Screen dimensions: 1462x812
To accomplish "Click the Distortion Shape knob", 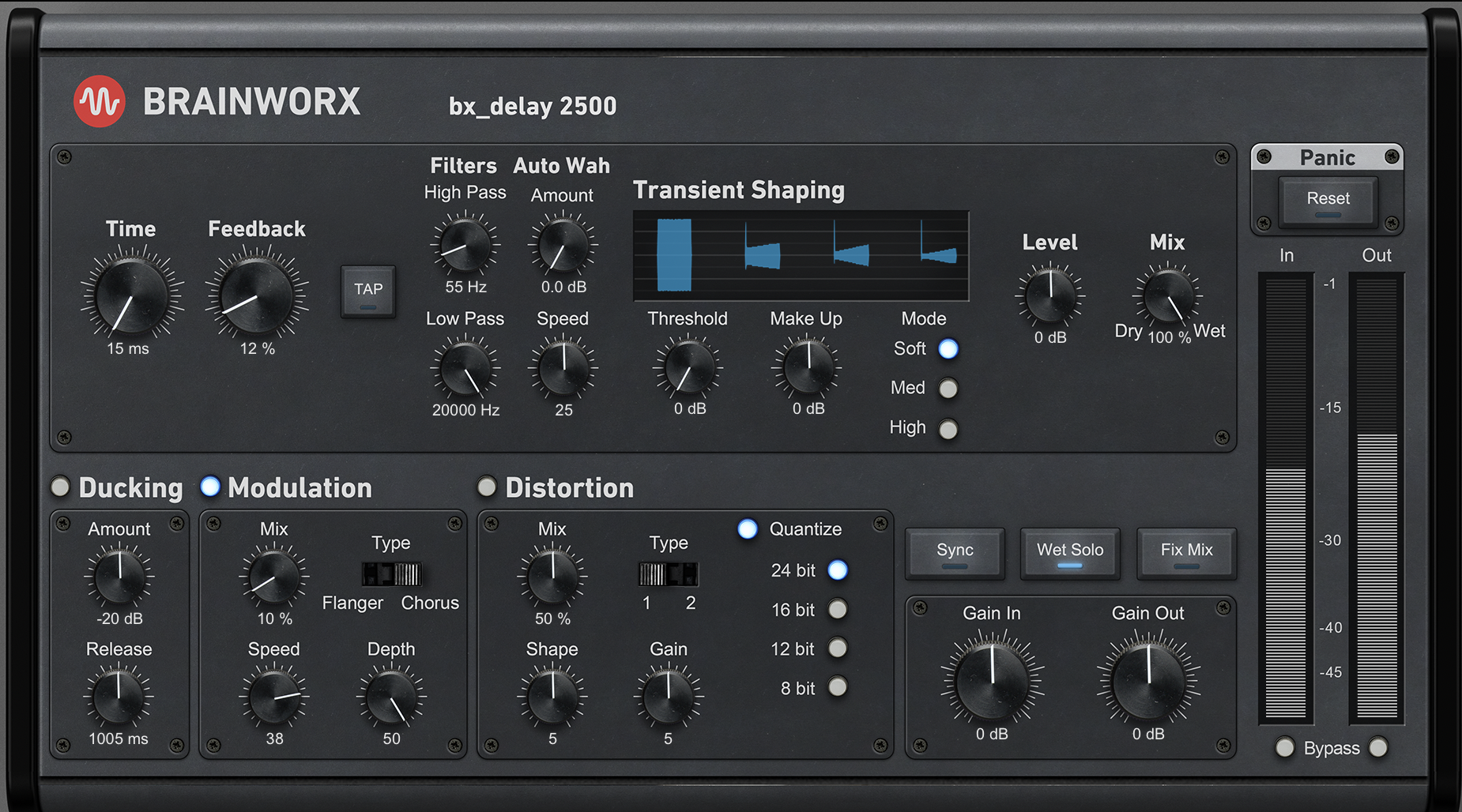I will (552, 697).
